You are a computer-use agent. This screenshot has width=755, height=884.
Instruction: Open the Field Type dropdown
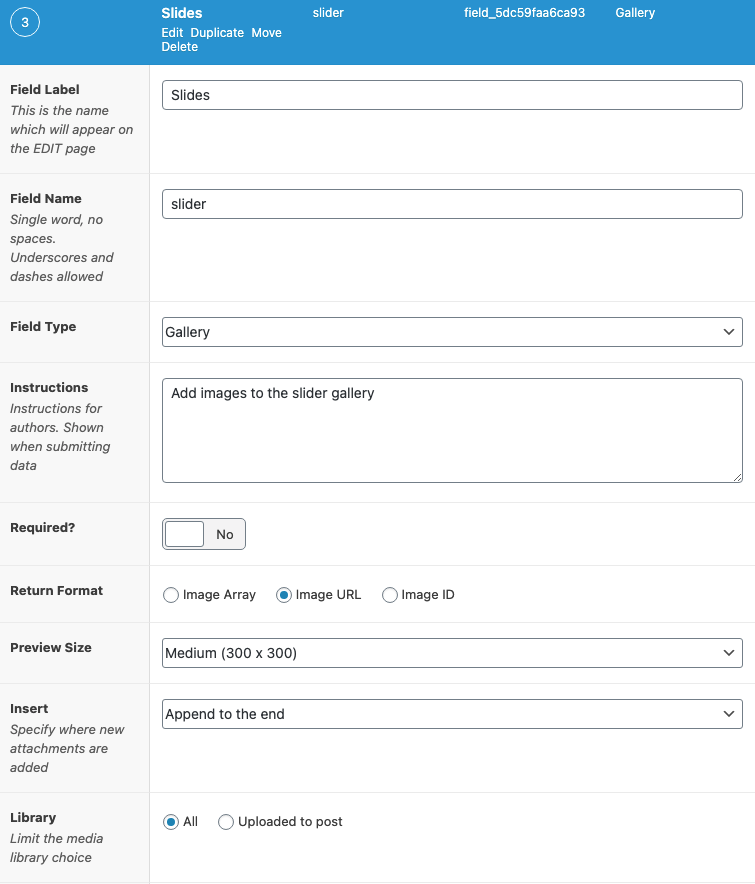click(x=452, y=332)
